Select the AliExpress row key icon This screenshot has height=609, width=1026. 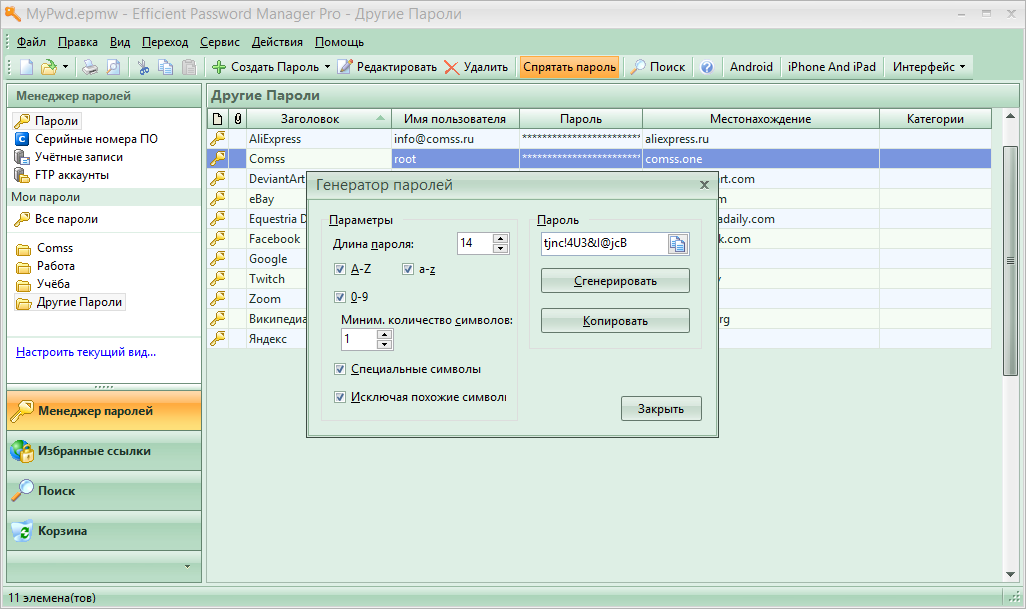point(217,139)
